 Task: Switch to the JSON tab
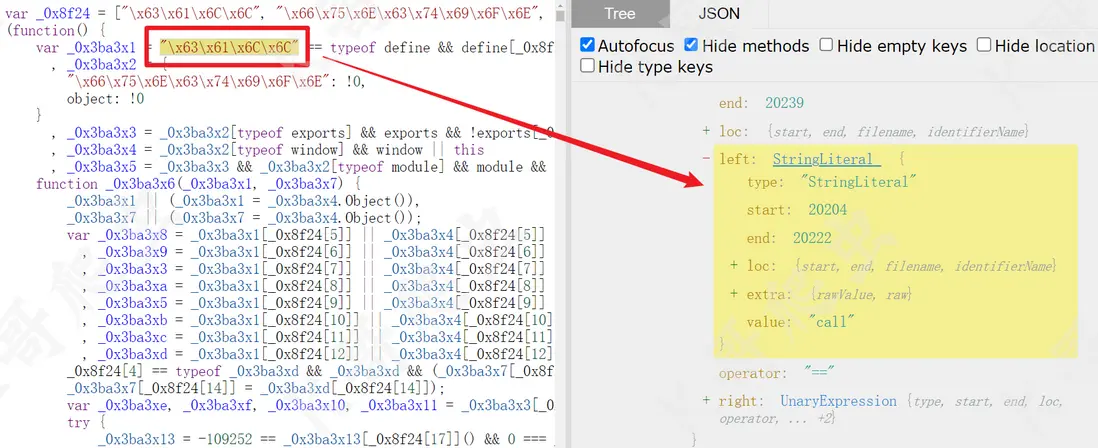click(719, 13)
